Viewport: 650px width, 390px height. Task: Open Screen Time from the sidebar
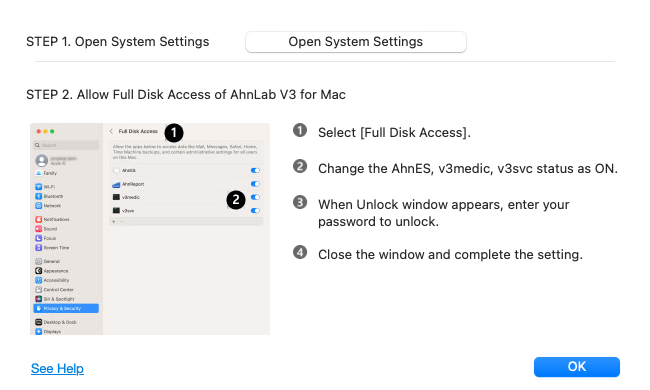coord(52,248)
